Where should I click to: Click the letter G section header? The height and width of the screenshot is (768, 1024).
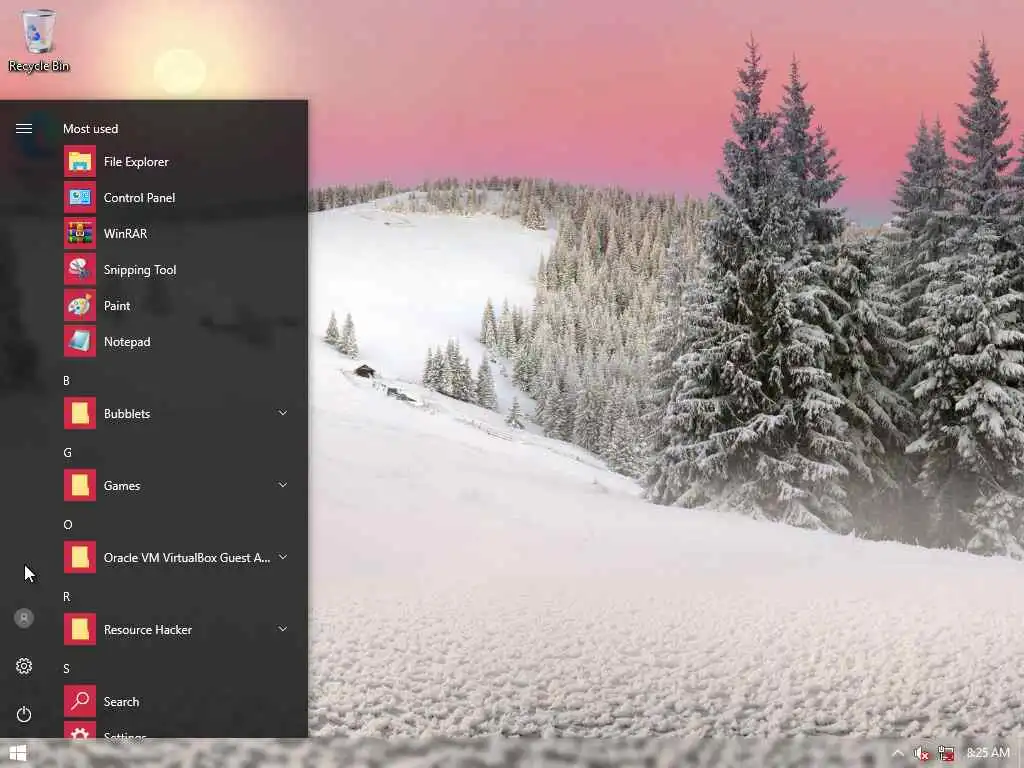67,453
